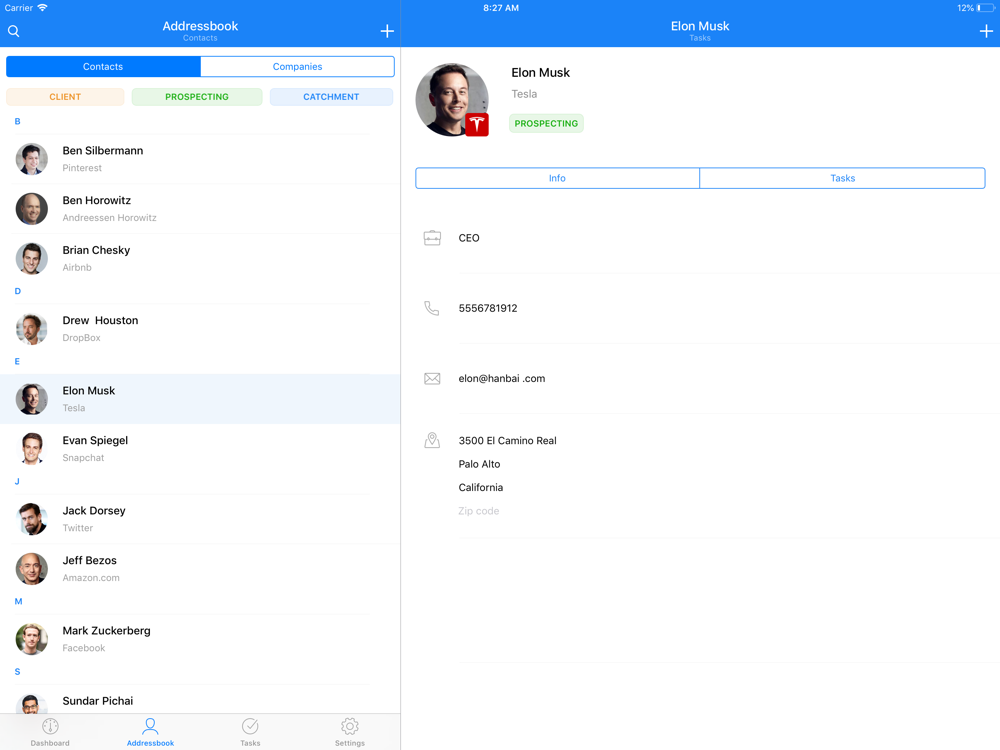
Task: Click the search magnifier icon in Addressbook
Action: (x=14, y=31)
